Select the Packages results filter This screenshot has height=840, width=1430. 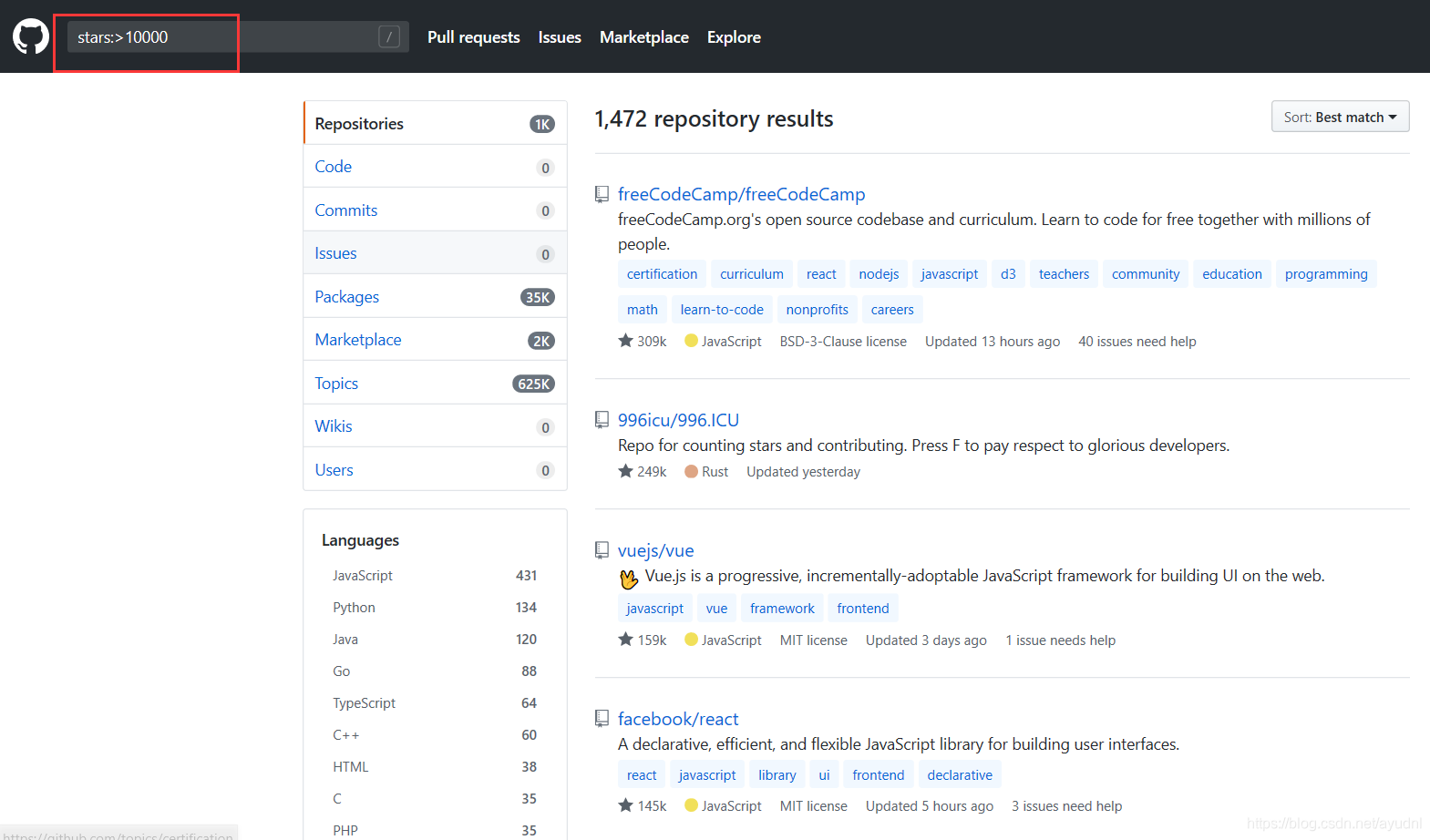pyautogui.click(x=435, y=297)
